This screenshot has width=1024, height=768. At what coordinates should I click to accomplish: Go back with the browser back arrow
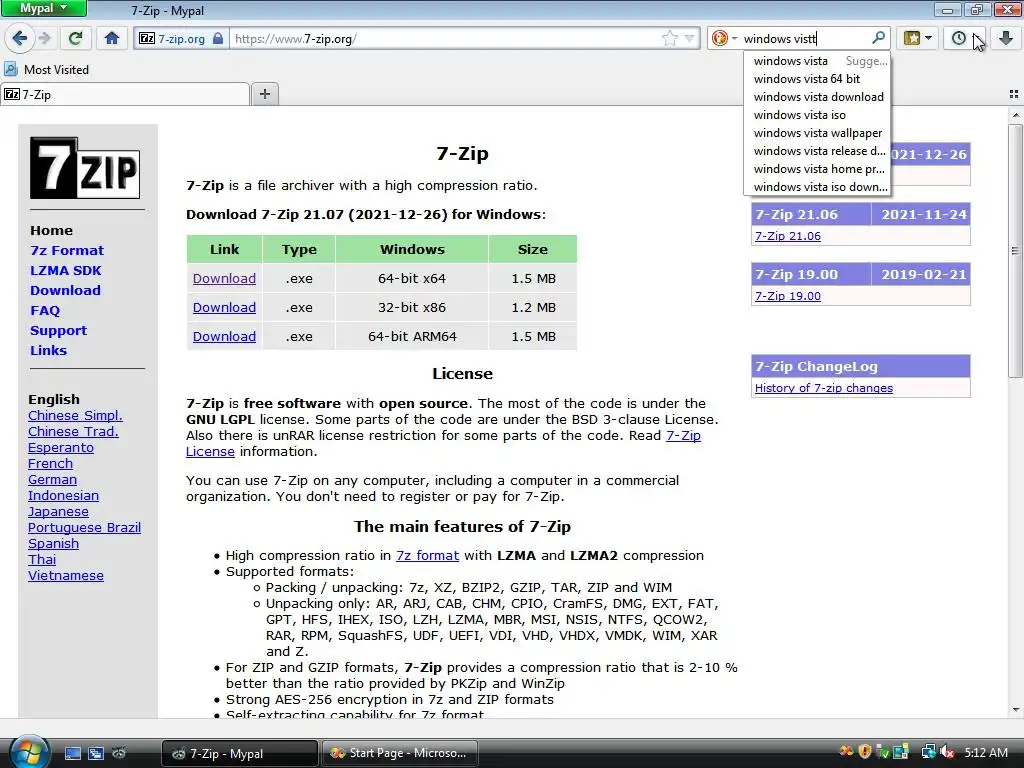[x=20, y=39]
